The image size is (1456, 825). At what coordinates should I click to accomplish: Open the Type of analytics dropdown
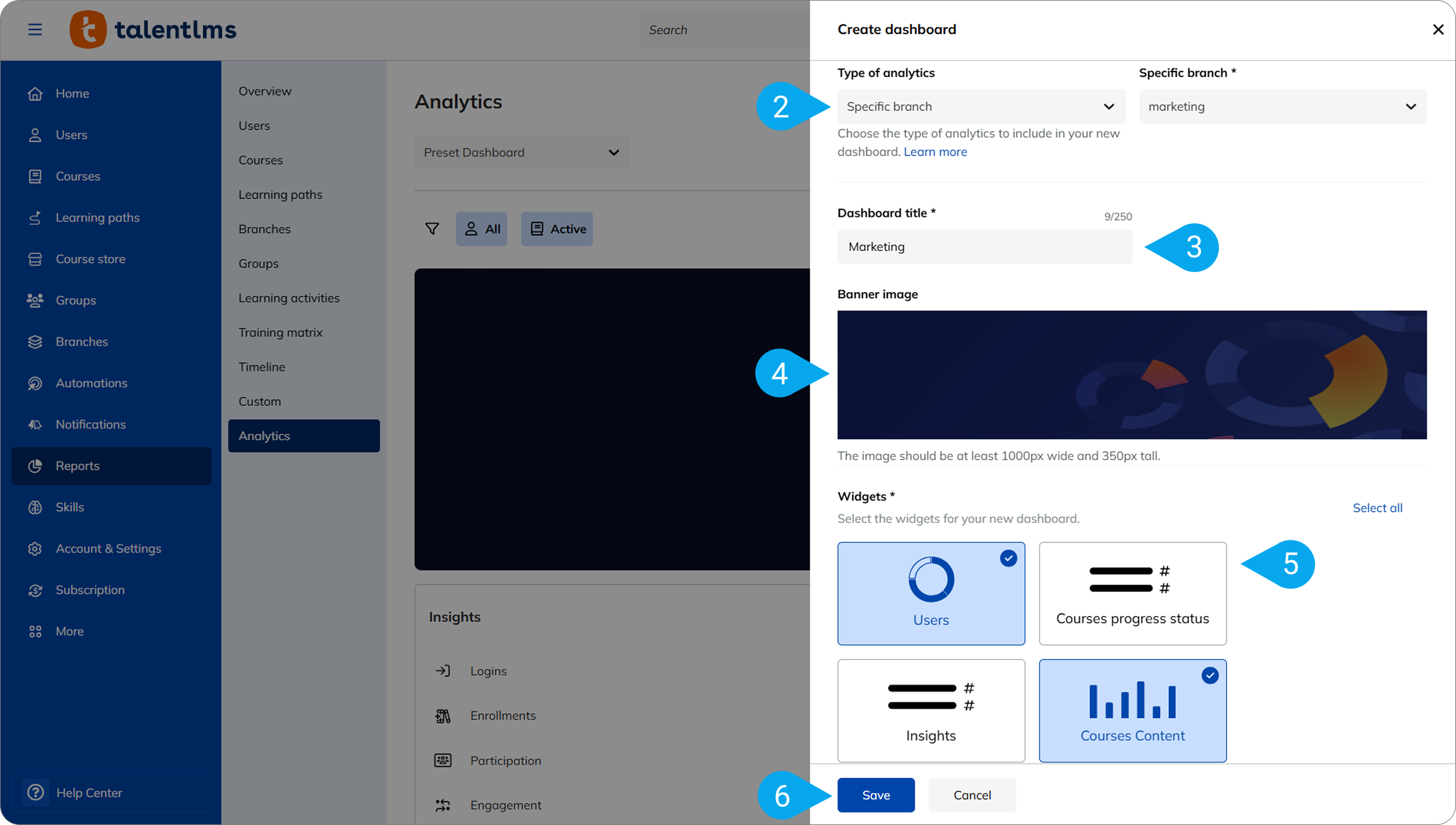(981, 106)
